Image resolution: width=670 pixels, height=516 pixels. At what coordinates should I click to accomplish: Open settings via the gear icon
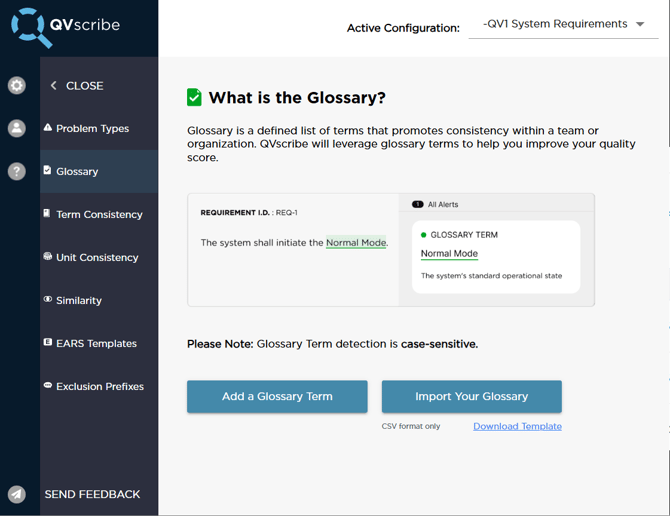(17, 86)
